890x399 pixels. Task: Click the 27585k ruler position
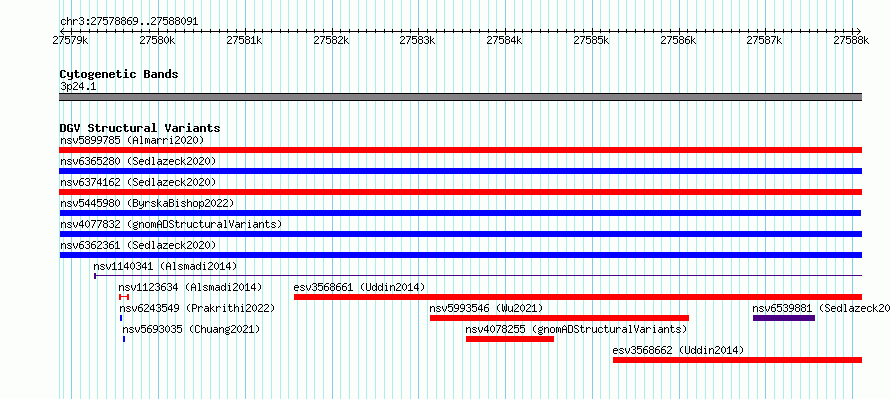click(591, 40)
